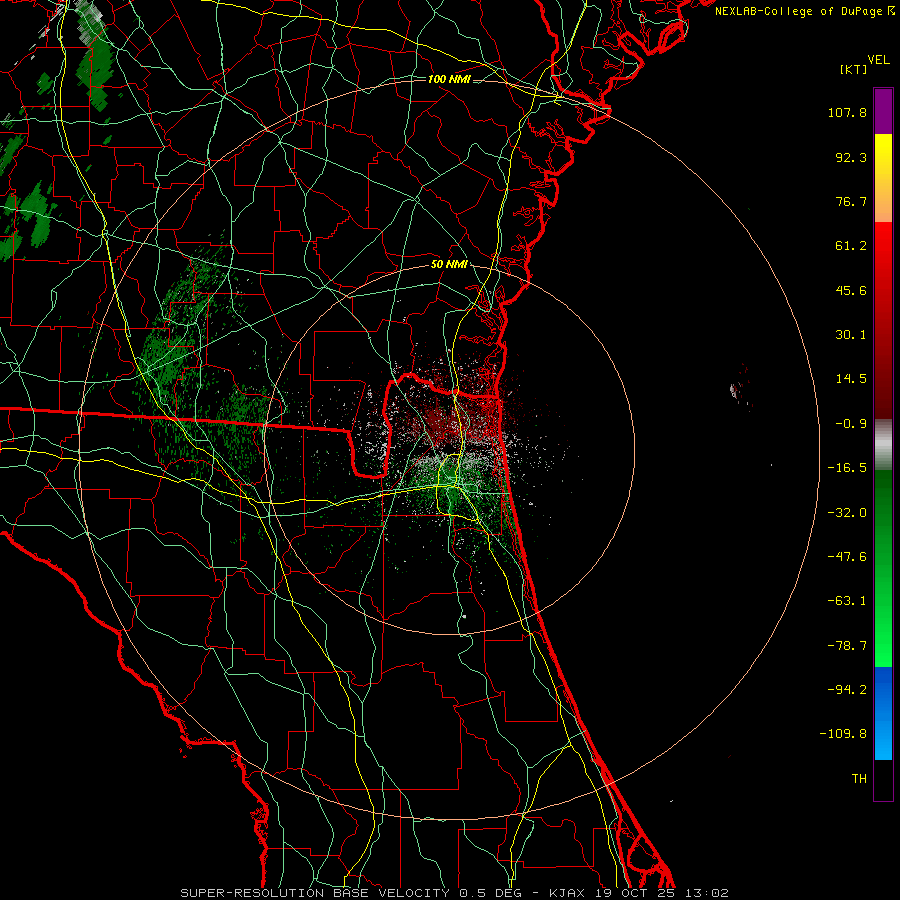Select the -47.6 legend value
The width and height of the screenshot is (900, 900).
847,557
